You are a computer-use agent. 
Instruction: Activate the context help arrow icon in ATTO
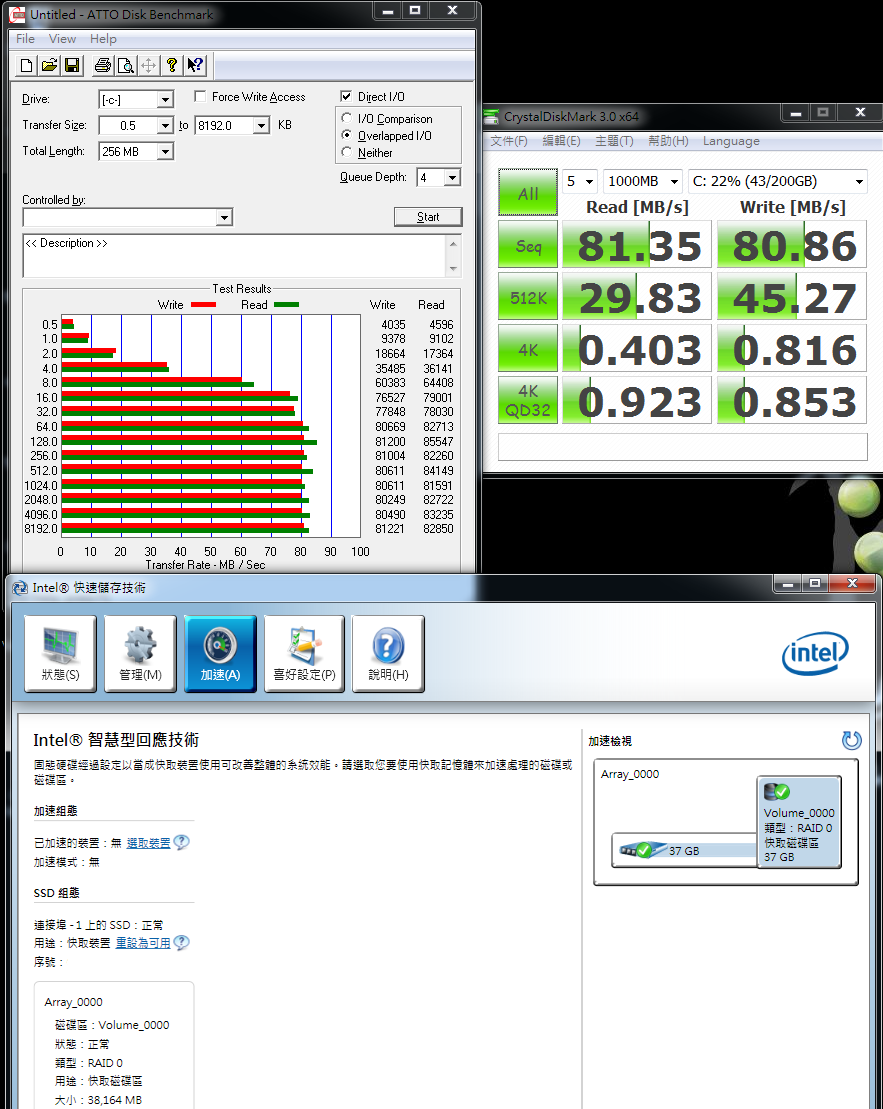tap(195, 66)
